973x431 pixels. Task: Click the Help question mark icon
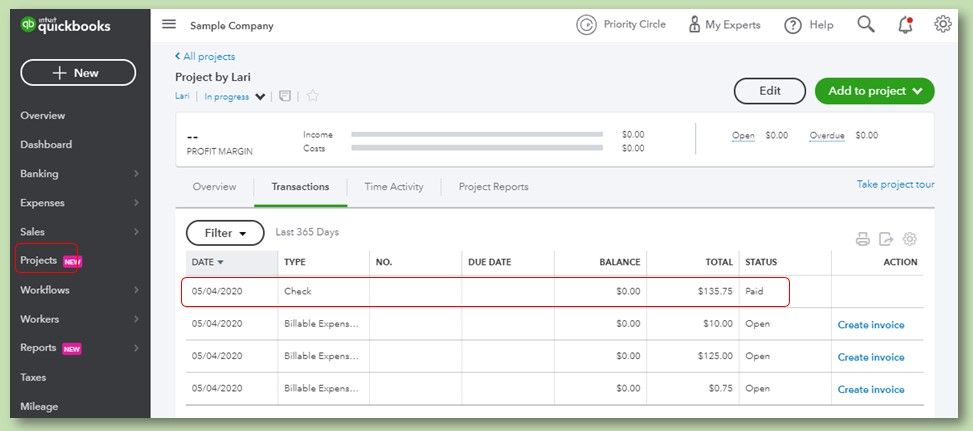pyautogui.click(x=793, y=25)
